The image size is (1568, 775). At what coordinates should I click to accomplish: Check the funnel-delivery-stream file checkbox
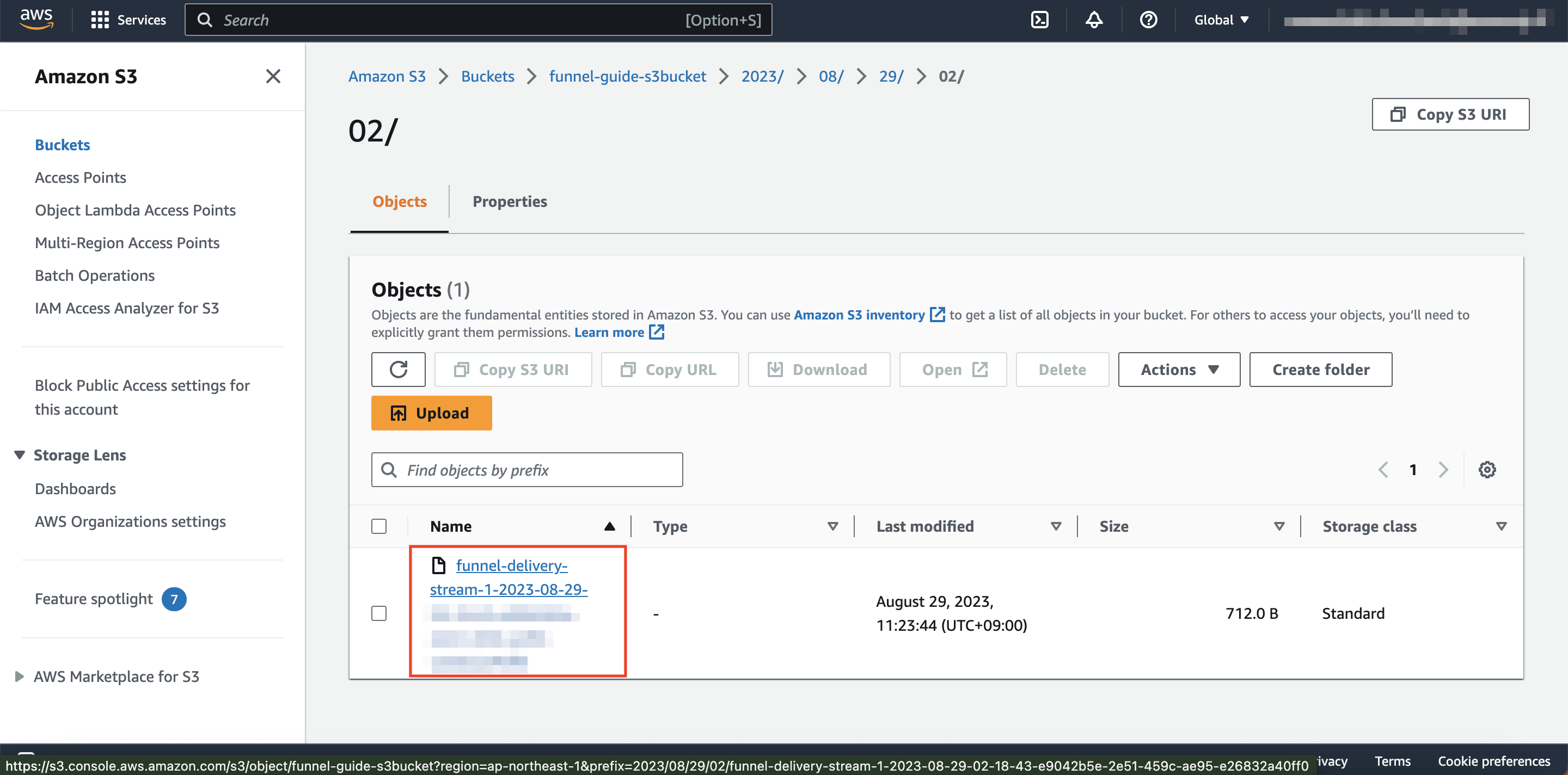(x=379, y=613)
